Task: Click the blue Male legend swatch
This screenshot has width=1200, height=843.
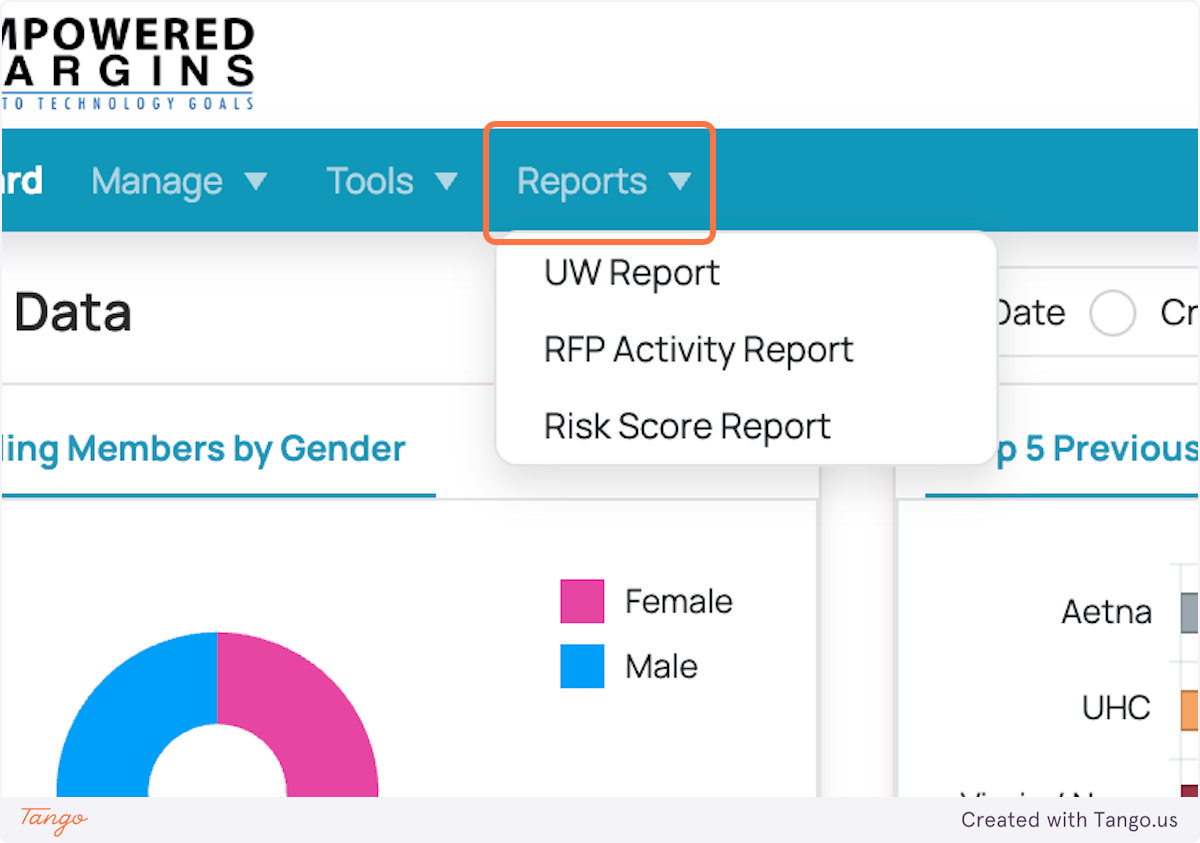Action: point(583,666)
